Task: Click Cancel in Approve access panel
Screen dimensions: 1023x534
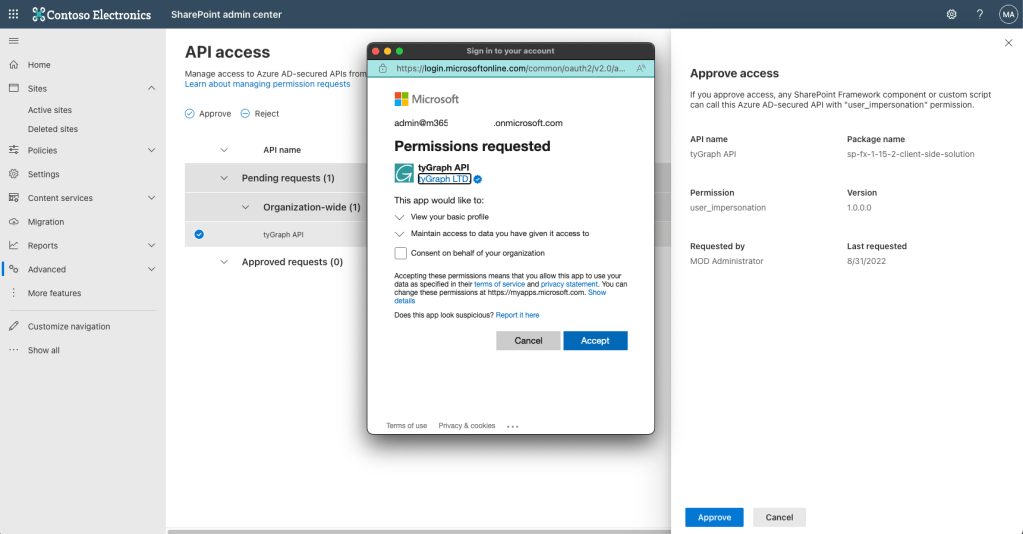Action: point(779,517)
